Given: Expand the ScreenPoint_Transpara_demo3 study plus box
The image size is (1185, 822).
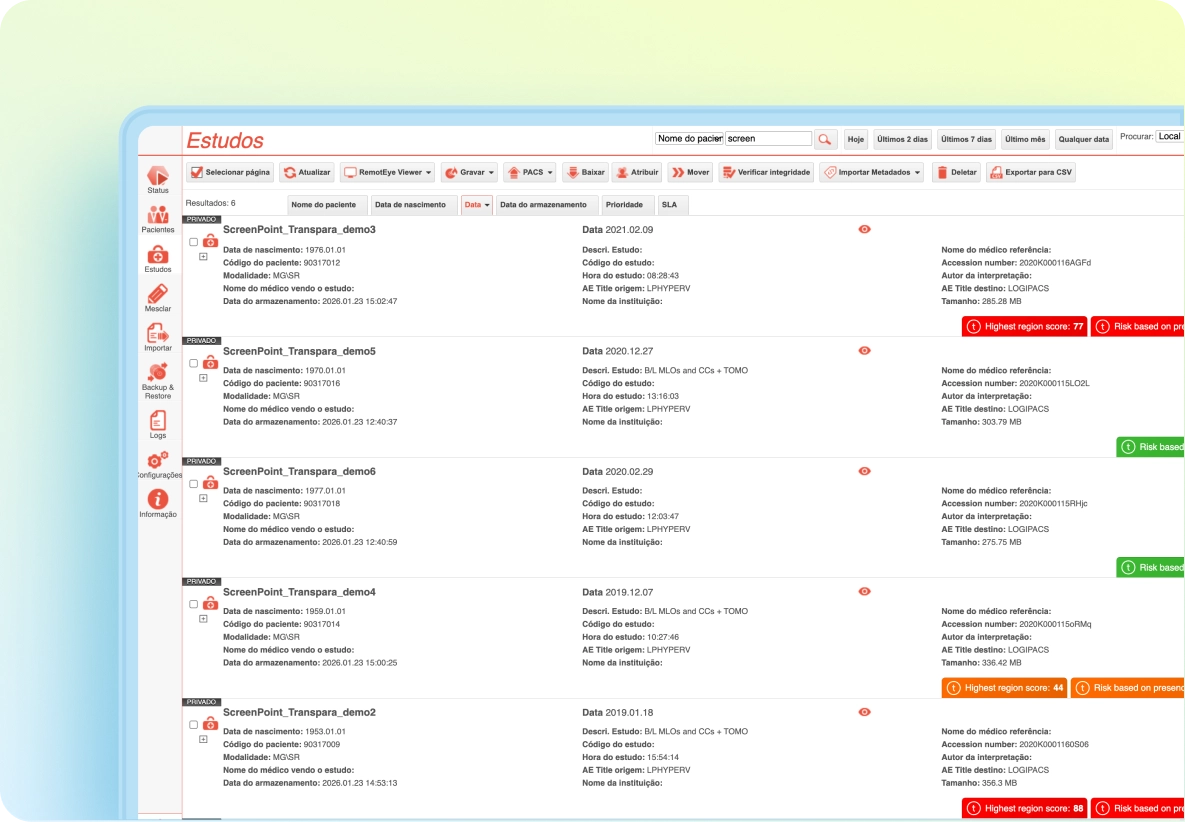Looking at the screenshot, I should coord(203,257).
